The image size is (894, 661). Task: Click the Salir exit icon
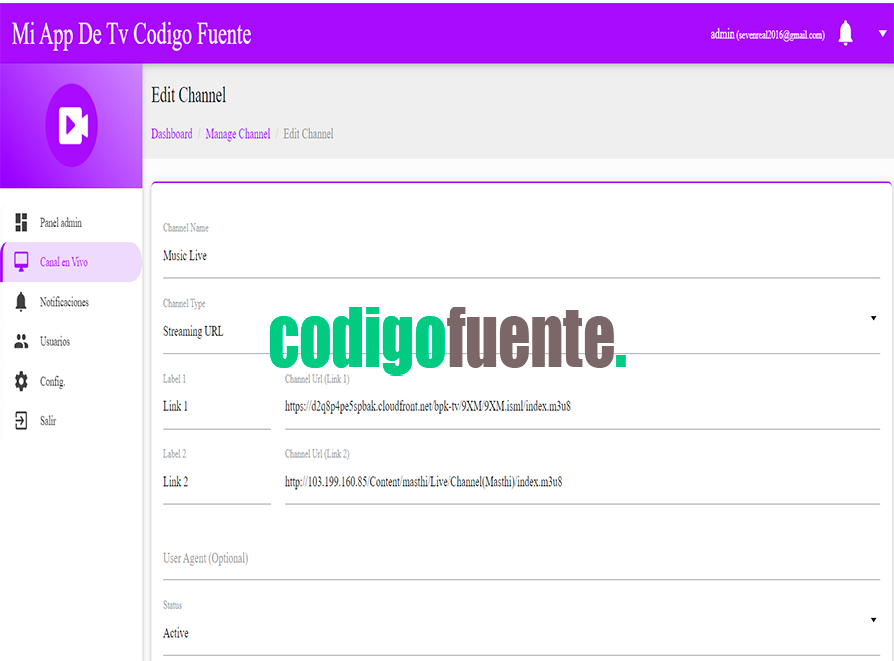[21, 421]
